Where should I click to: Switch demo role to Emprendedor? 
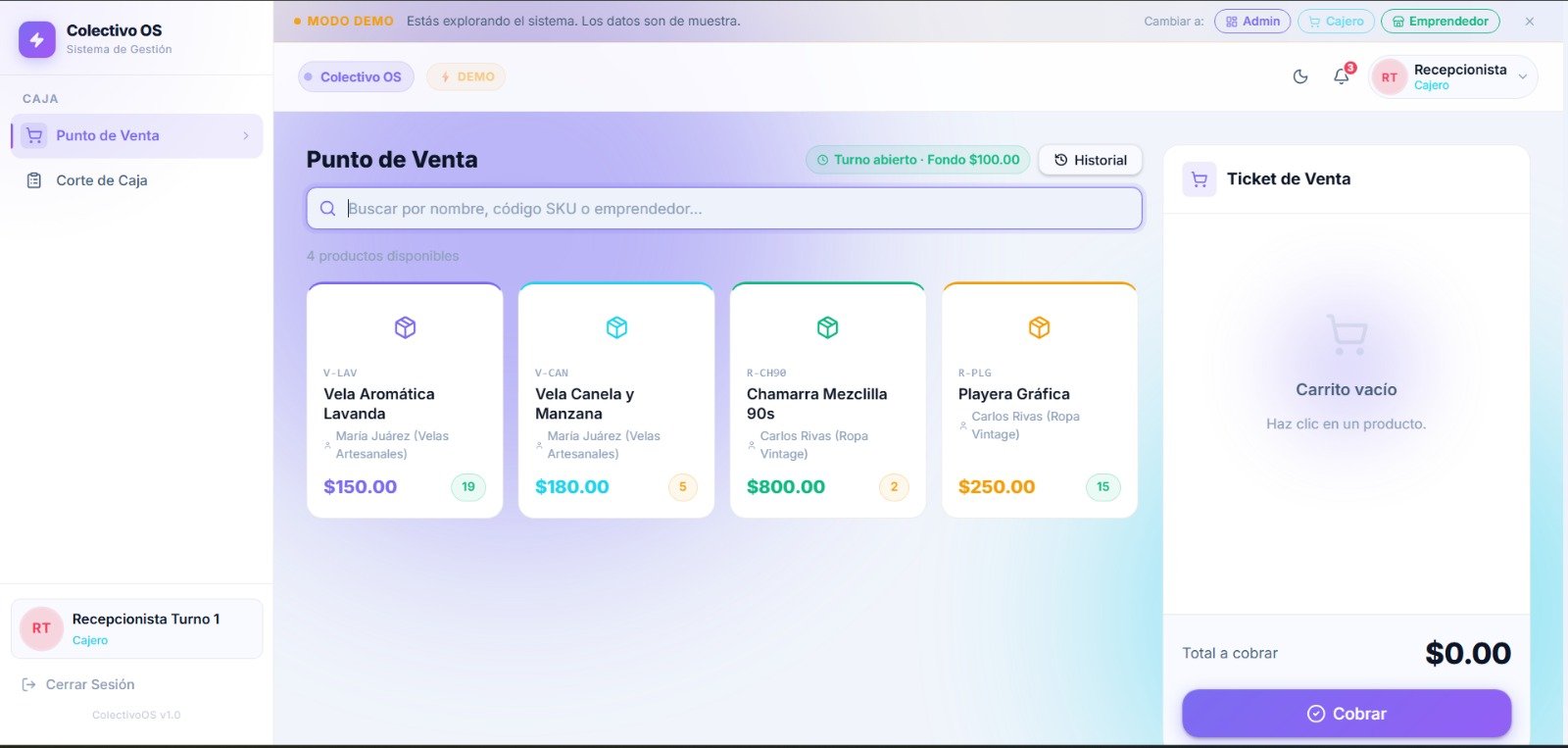pos(1441,22)
